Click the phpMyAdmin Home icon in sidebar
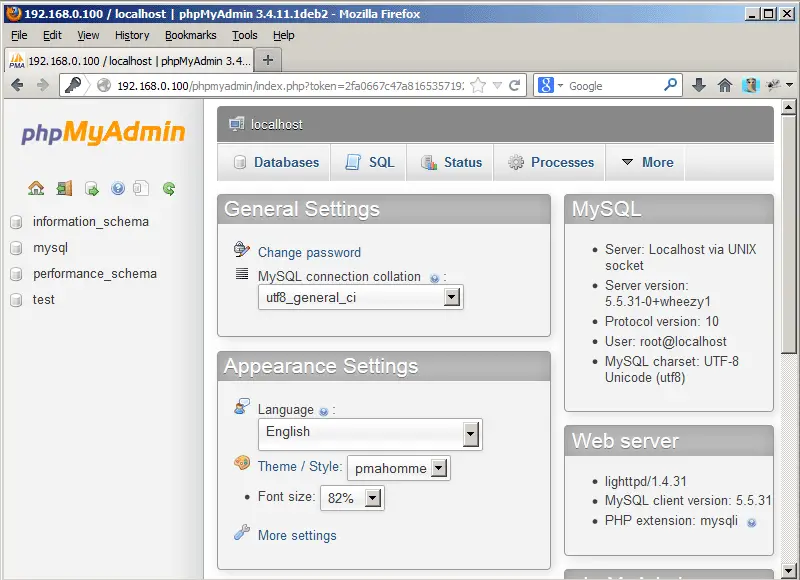800x580 pixels. click(36, 189)
